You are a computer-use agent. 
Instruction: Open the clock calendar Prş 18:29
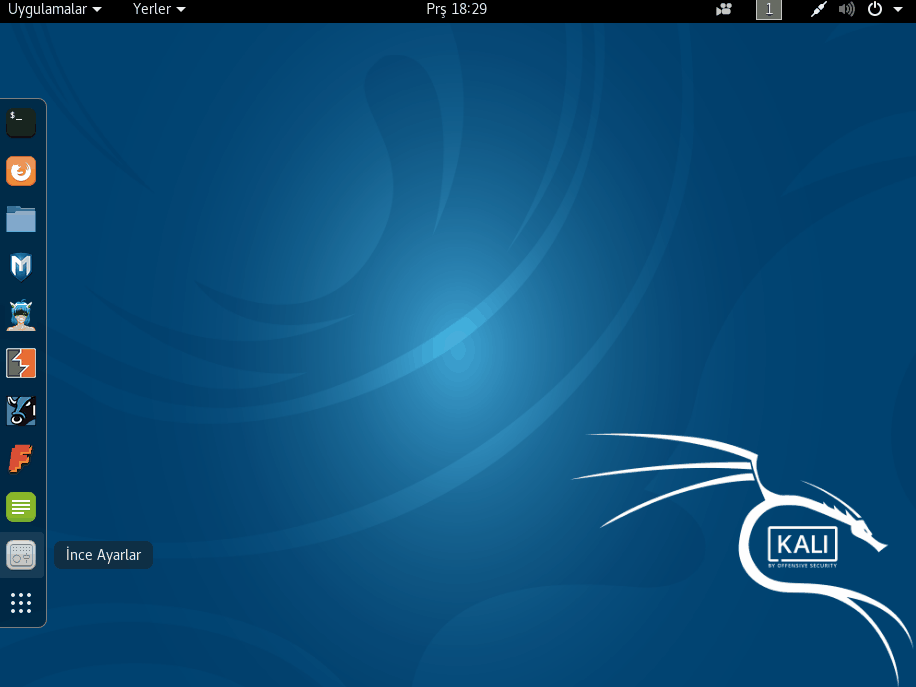pyautogui.click(x=456, y=9)
